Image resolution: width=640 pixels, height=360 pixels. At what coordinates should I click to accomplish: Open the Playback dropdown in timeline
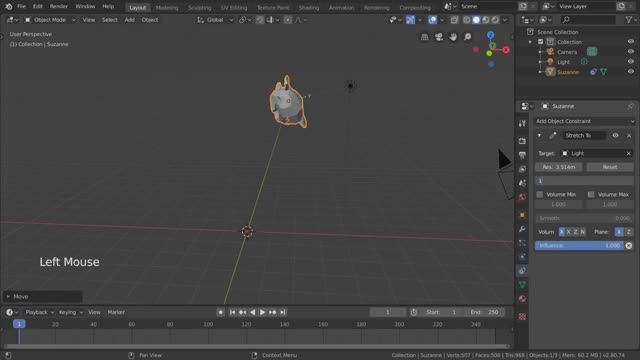(40, 312)
